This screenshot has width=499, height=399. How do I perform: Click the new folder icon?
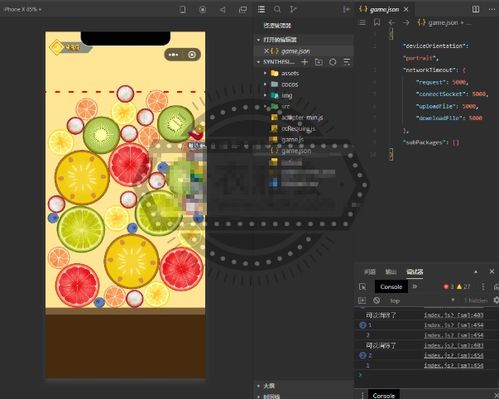[x=319, y=62]
